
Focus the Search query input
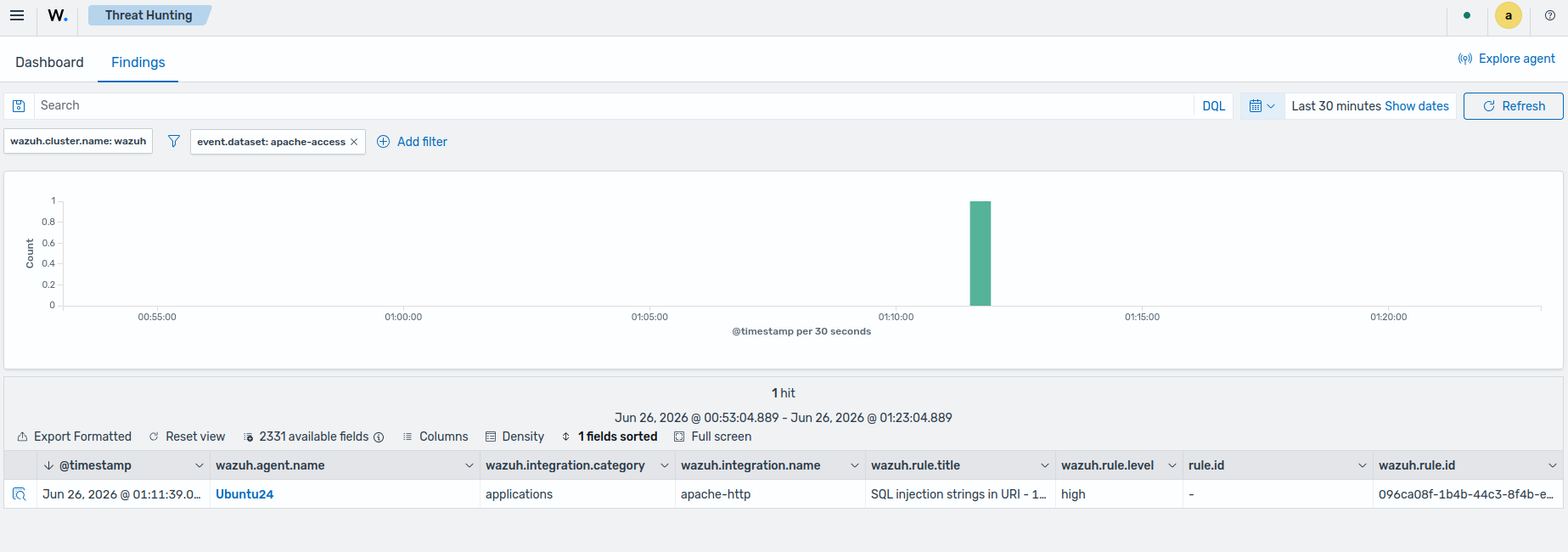[x=615, y=106]
